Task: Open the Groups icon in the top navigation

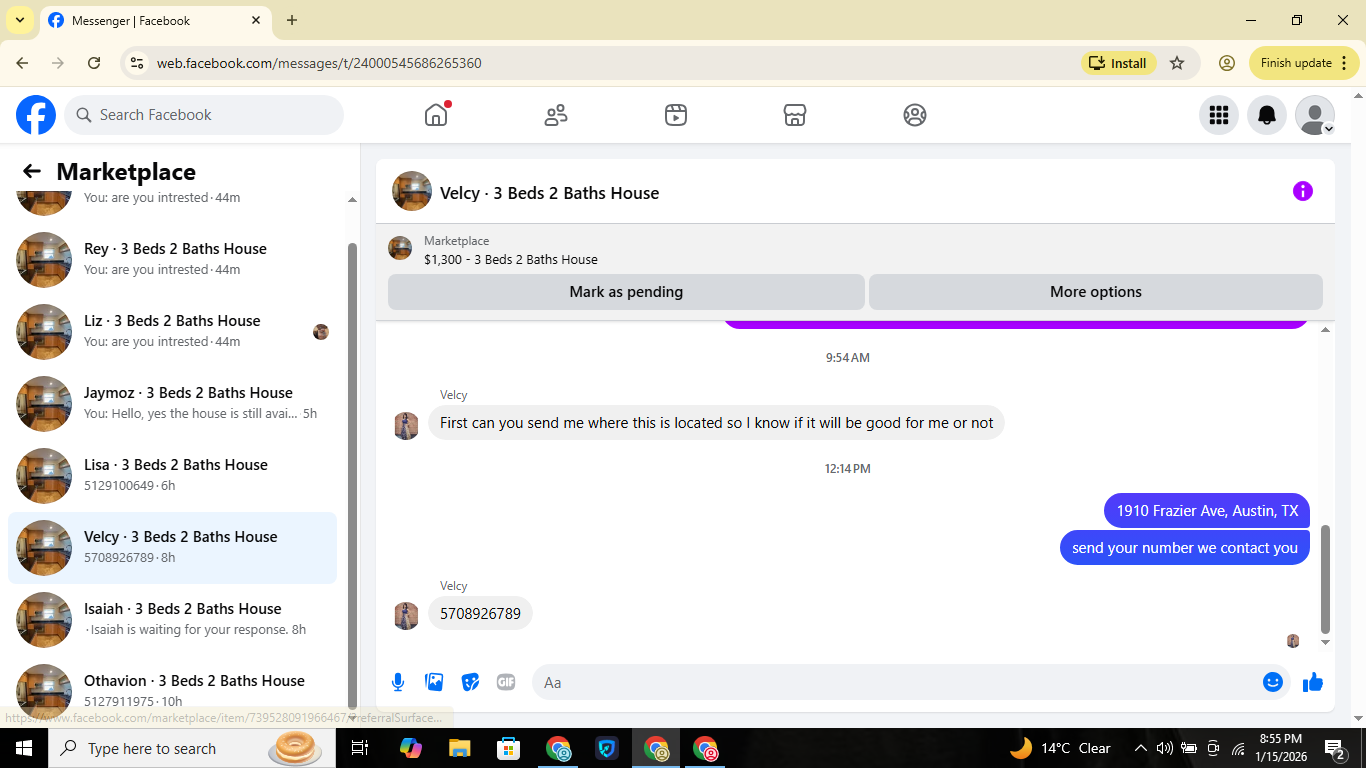Action: (x=915, y=115)
